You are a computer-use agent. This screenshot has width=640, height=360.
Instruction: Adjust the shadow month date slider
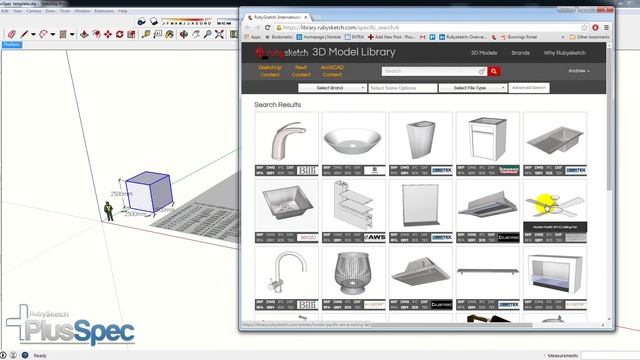[187, 21]
